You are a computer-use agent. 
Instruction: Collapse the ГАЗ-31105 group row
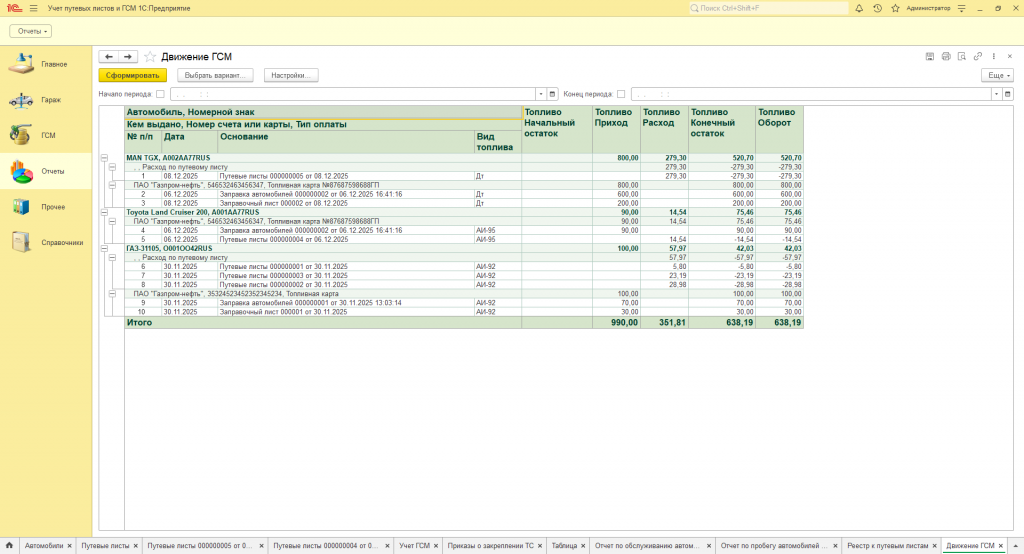(x=104, y=248)
